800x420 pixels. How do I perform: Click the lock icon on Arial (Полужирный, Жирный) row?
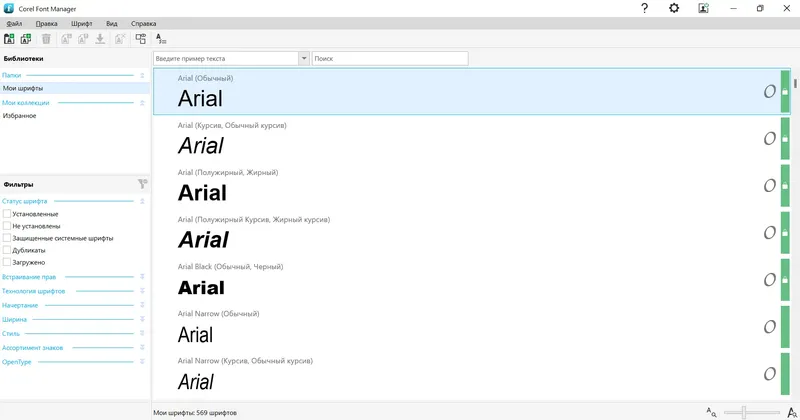pos(785,185)
